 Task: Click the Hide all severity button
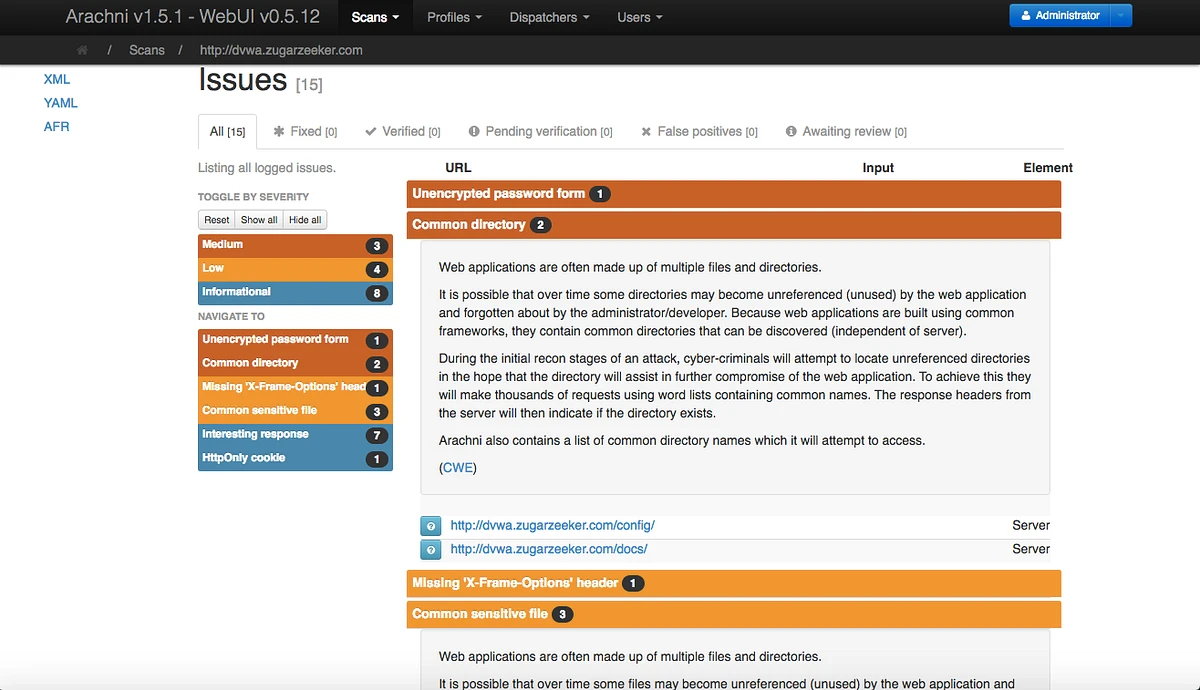[304, 219]
